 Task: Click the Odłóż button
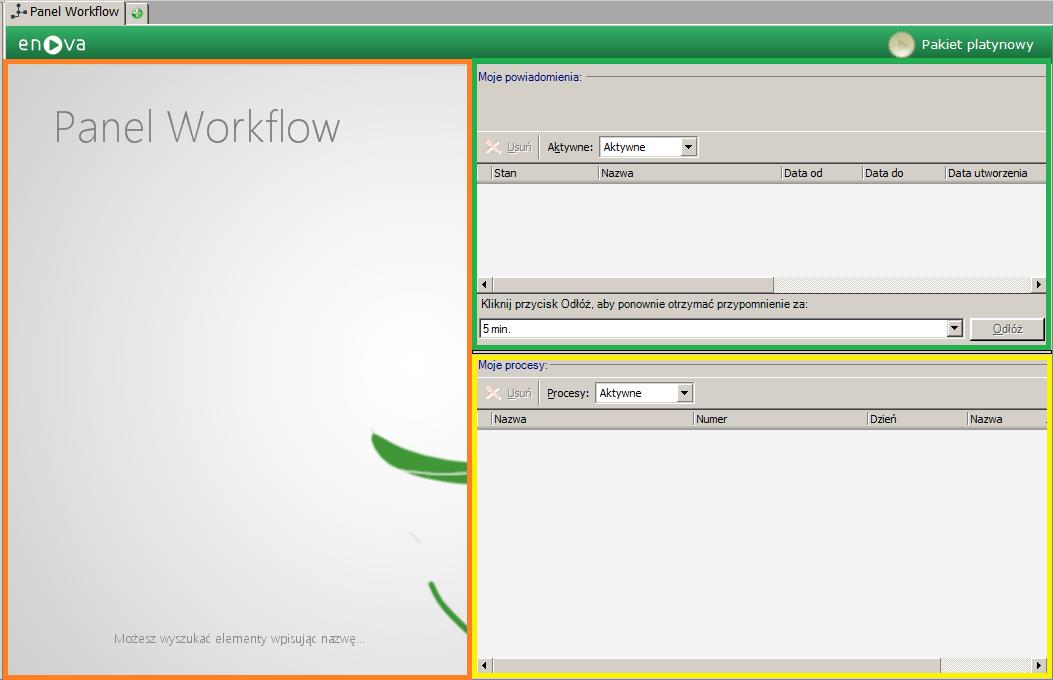click(x=1007, y=329)
